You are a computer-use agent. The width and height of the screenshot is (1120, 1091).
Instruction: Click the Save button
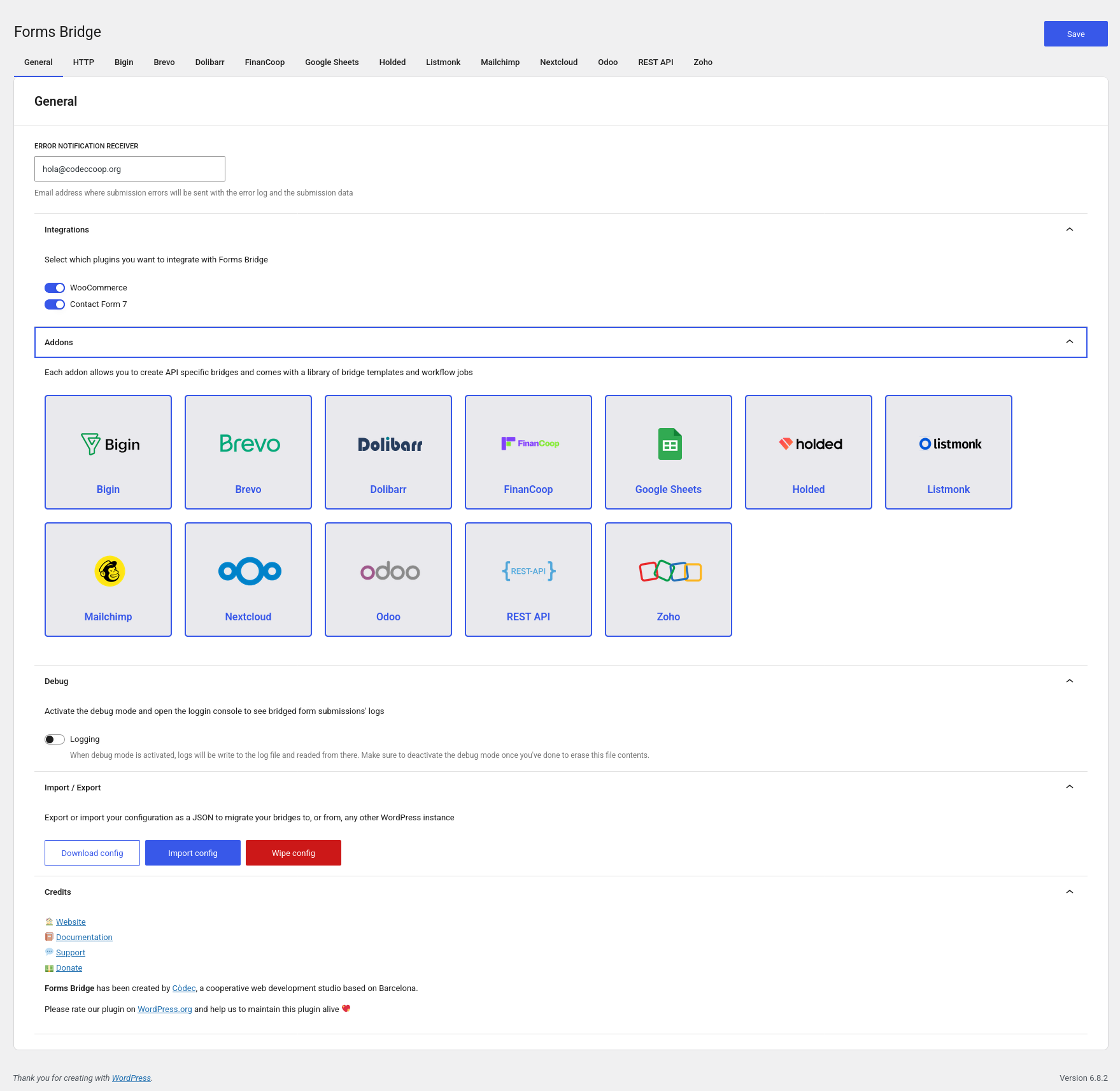click(1076, 34)
